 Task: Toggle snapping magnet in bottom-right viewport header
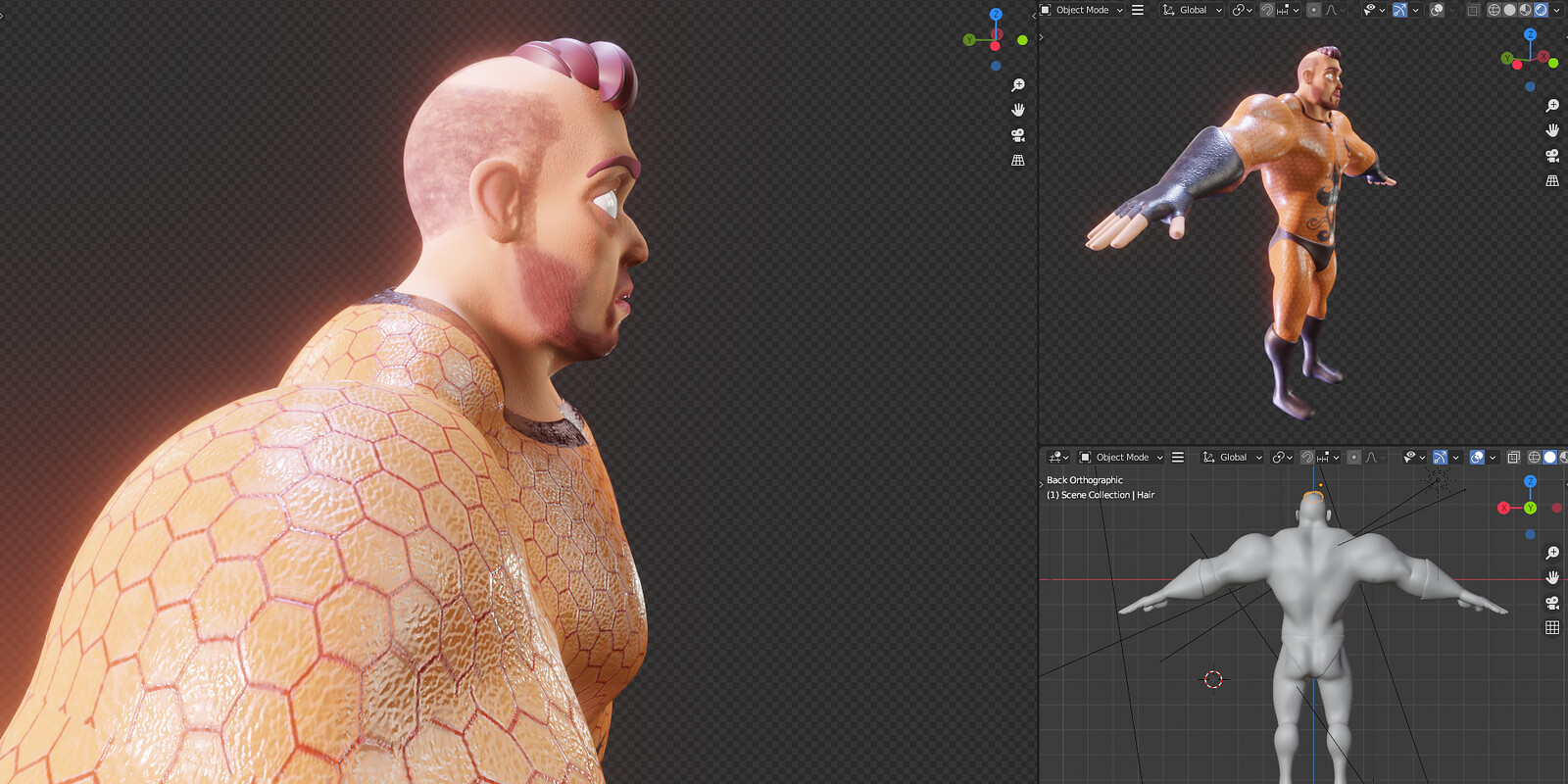pos(1306,458)
